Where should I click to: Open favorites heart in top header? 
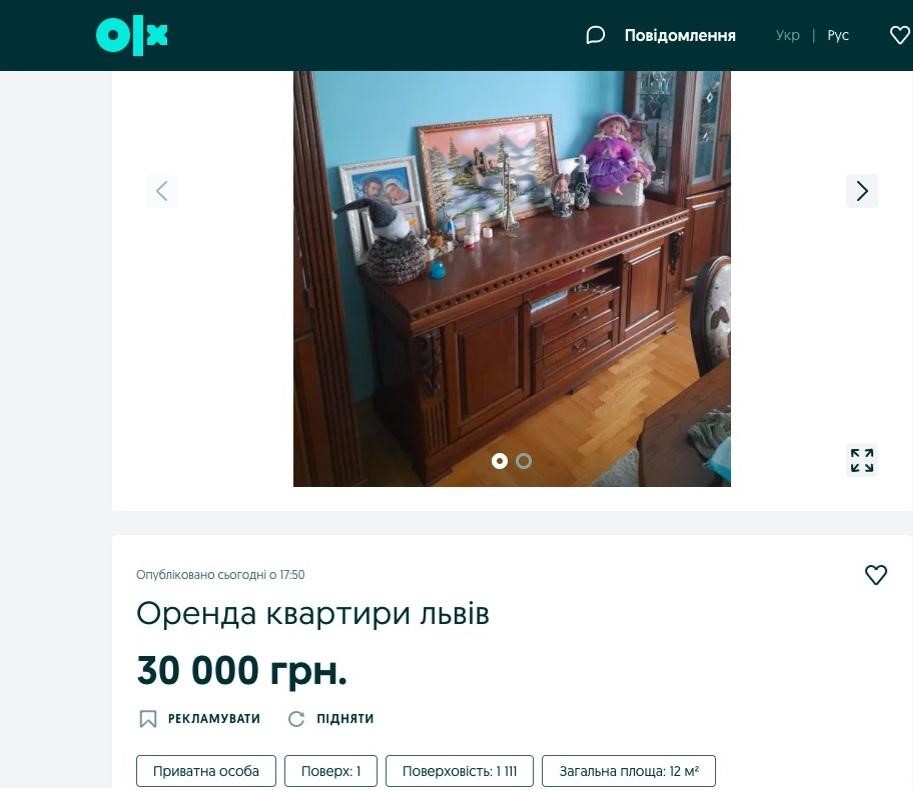(x=900, y=36)
